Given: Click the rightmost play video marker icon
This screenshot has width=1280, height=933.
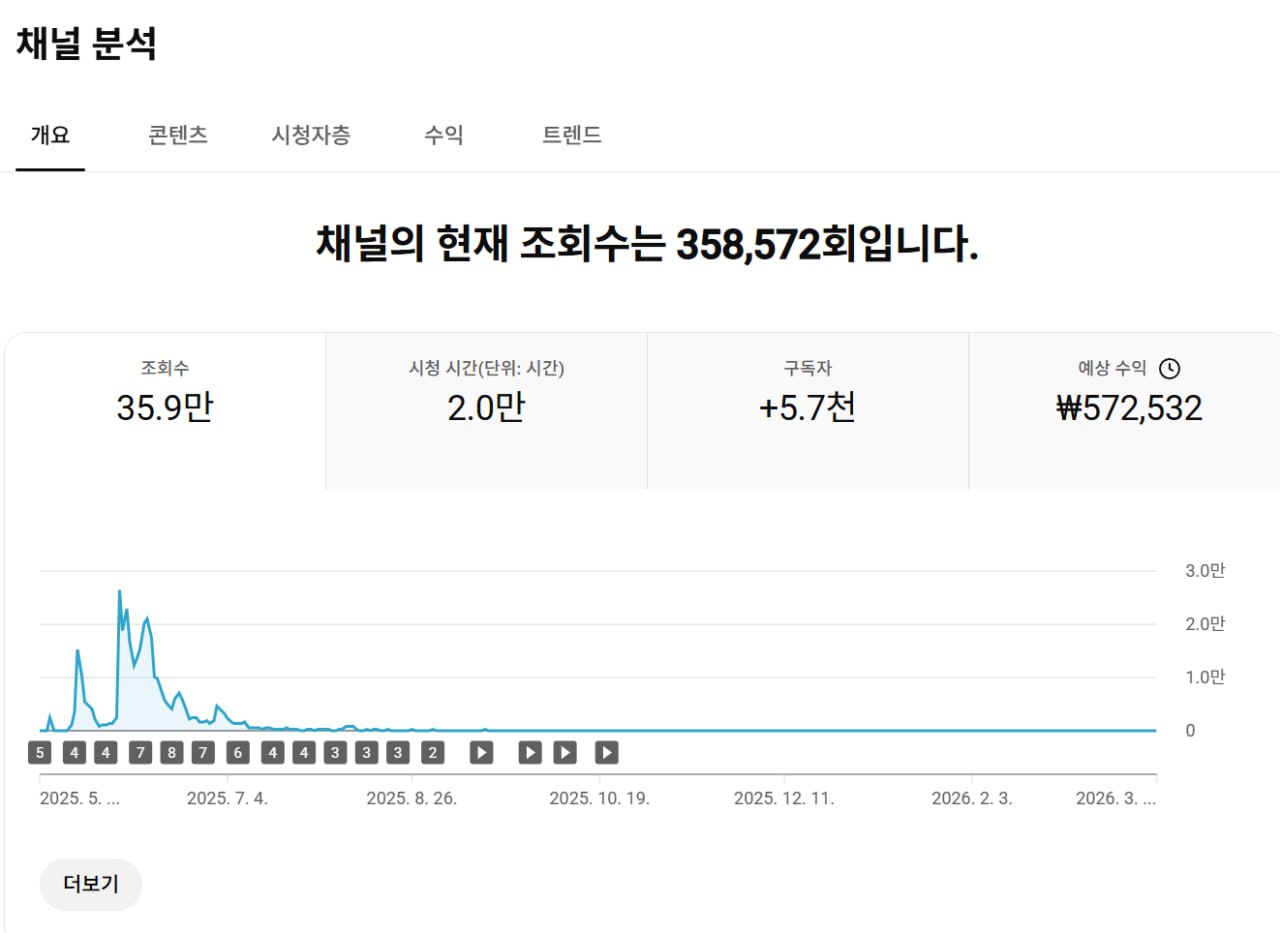Looking at the screenshot, I should pos(607,753).
